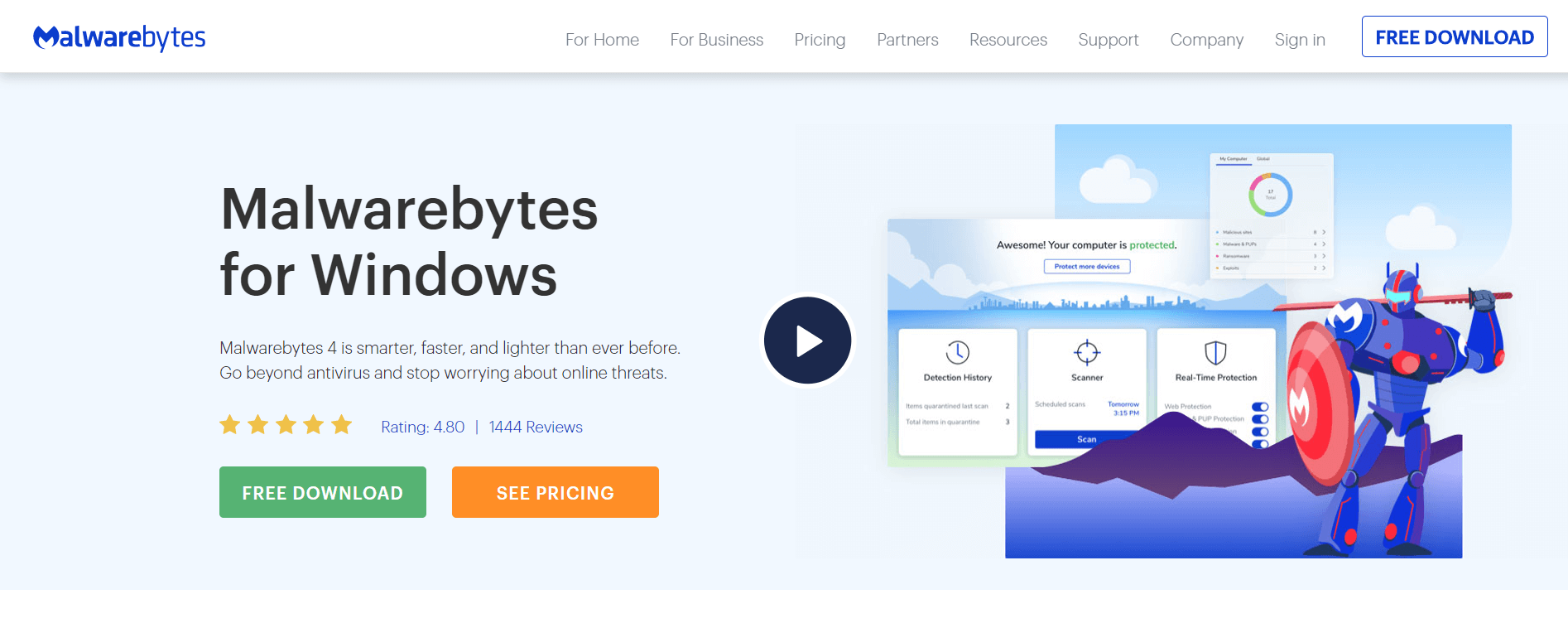The image size is (1568, 628).
Task: Click the green FREE DOWNLOAD button
Action: tap(323, 492)
